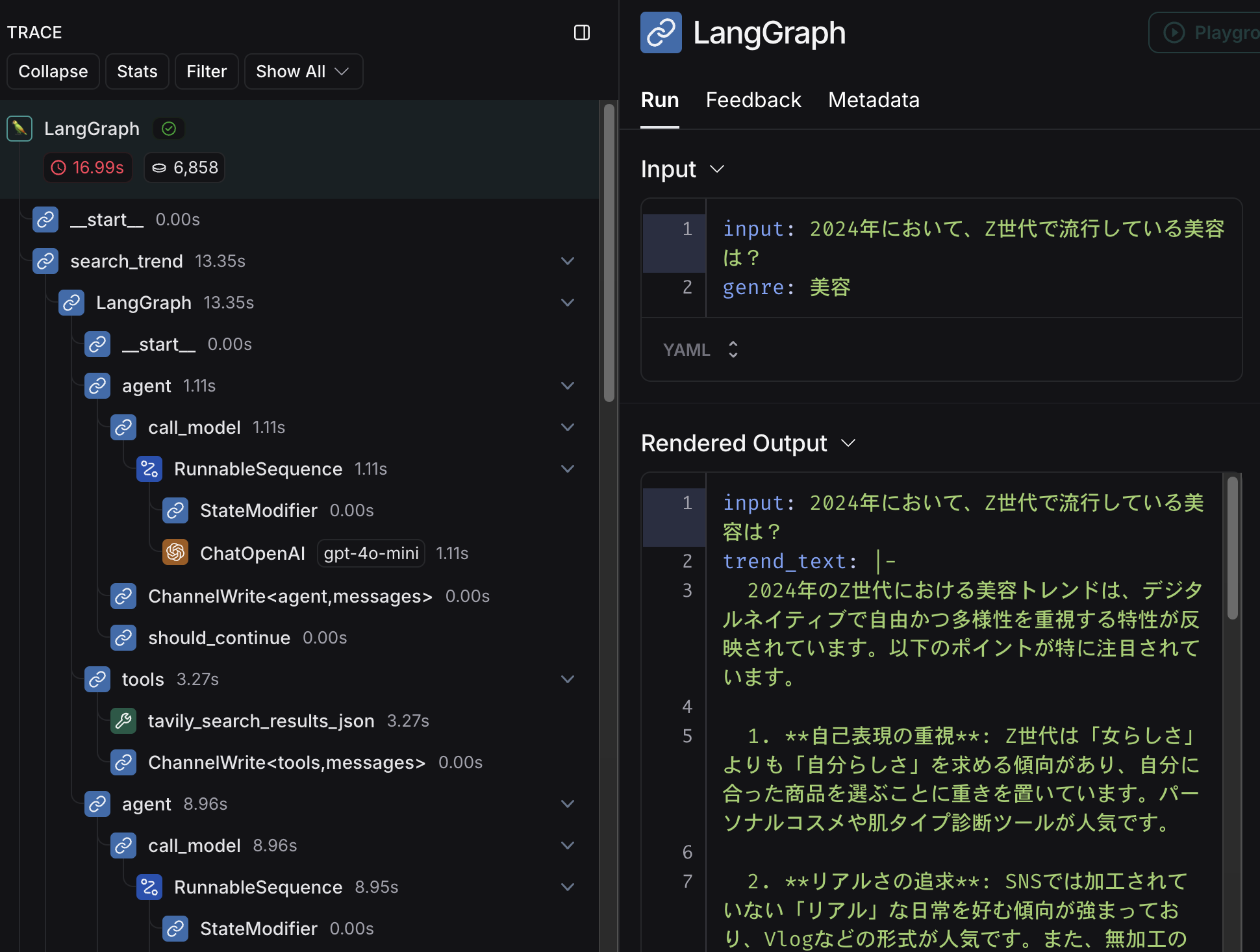Screen dimensions: 1260x952
Task: Click the token count 6,858 badge
Action: [x=184, y=168]
